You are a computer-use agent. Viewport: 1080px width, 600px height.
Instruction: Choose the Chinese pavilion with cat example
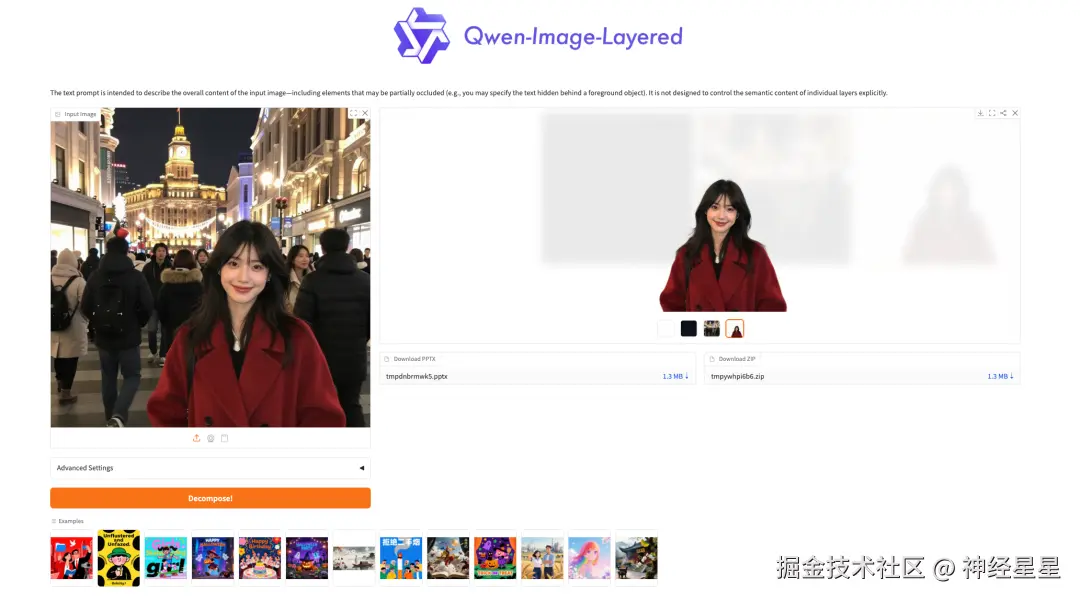click(x=636, y=558)
